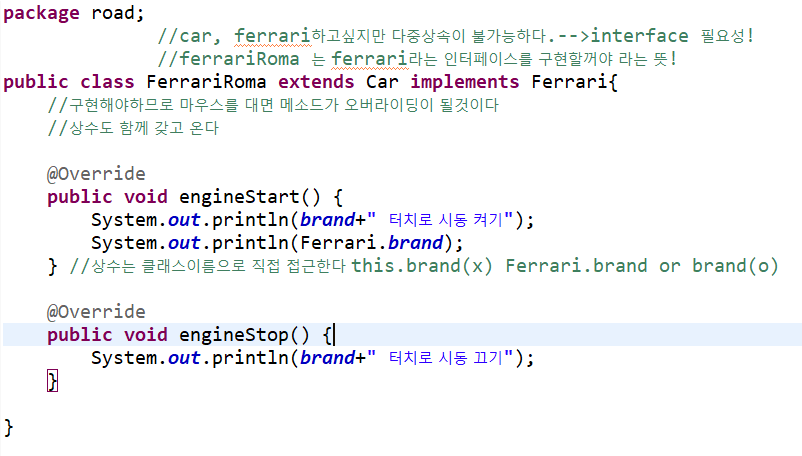The image size is (802, 456).
Task: Click the interface name 'Ferrari{' in the class declaration
Action: click(574, 82)
